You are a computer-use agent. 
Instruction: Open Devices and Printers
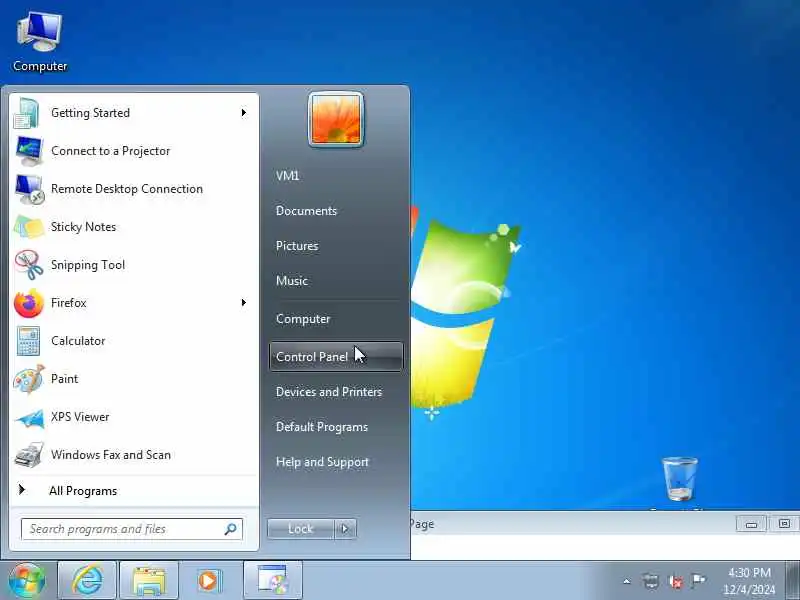(x=329, y=392)
